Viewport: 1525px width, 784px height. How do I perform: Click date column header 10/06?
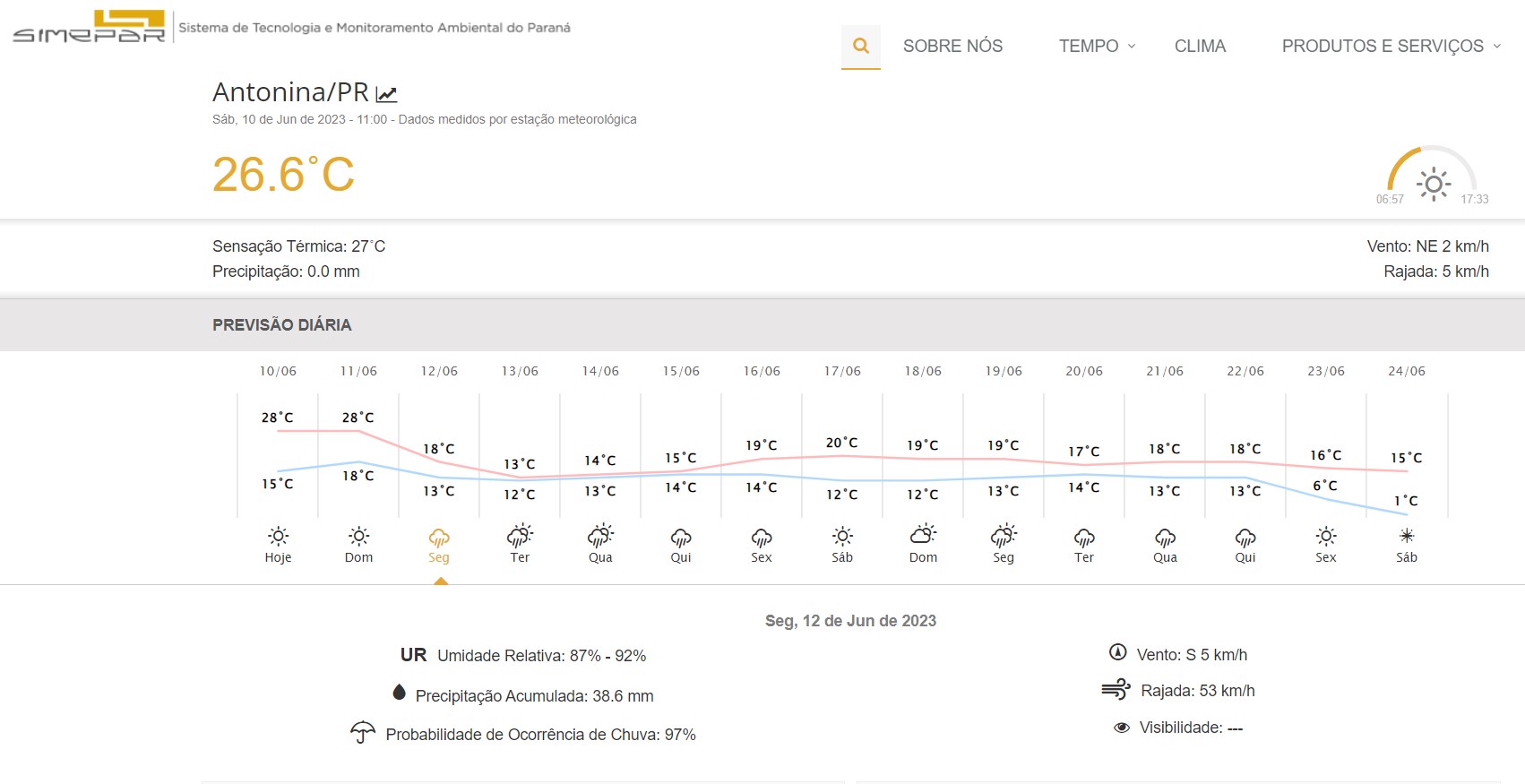tap(278, 371)
